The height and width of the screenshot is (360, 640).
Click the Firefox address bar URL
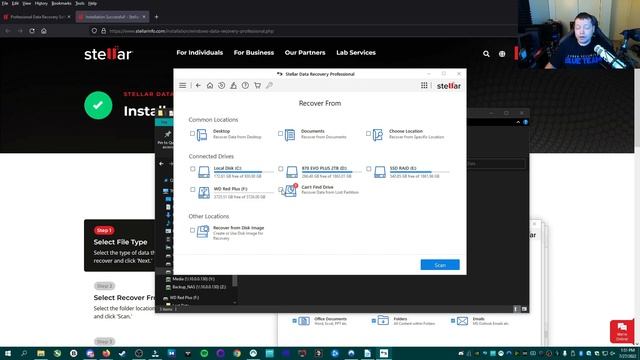point(192,31)
